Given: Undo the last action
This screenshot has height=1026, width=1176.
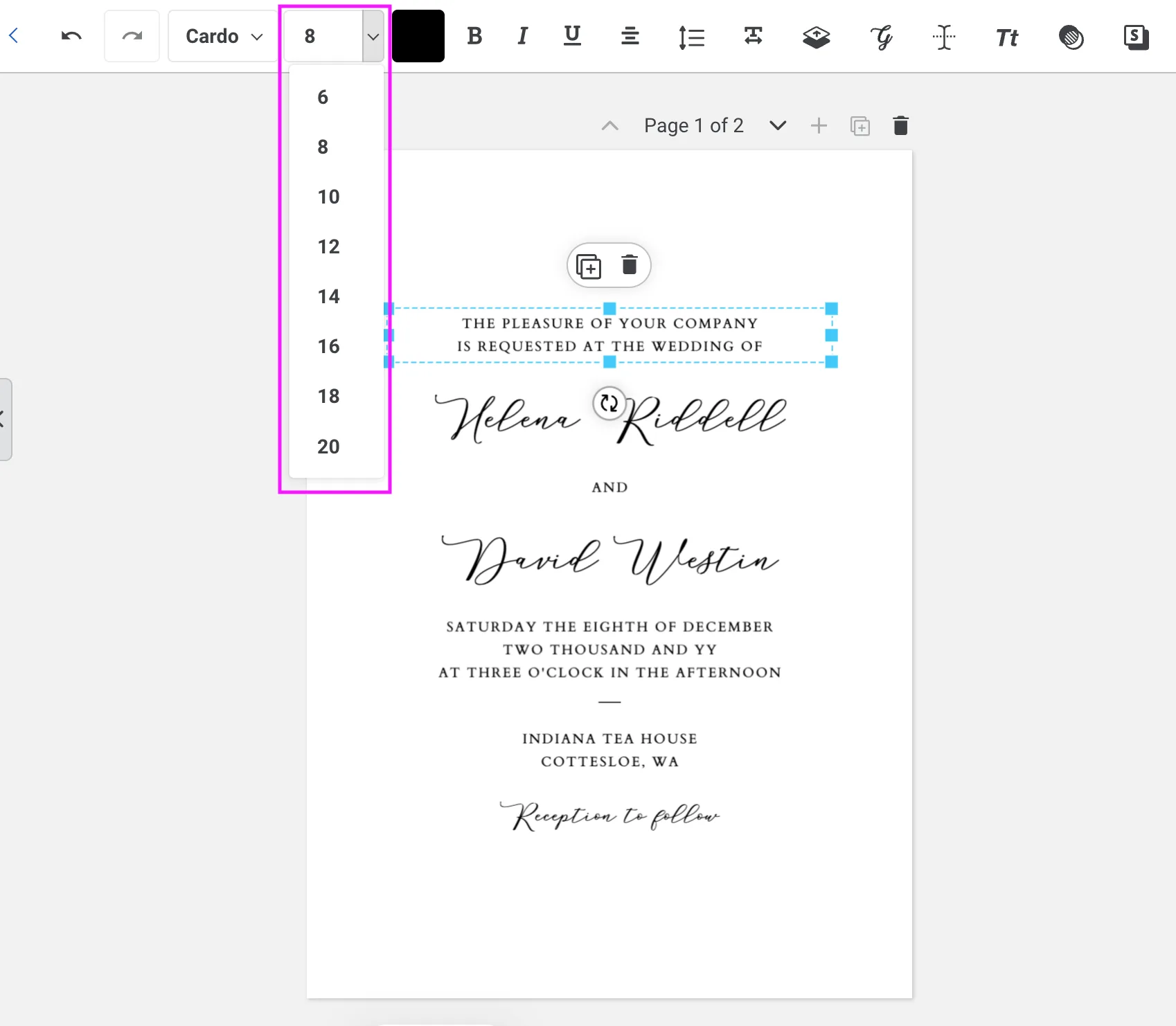Looking at the screenshot, I should [70, 36].
